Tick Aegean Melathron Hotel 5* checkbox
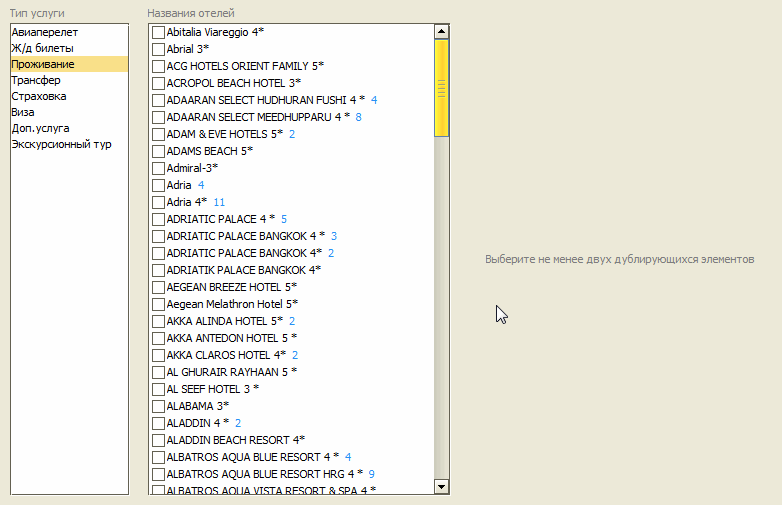The image size is (782, 505). pos(158,304)
